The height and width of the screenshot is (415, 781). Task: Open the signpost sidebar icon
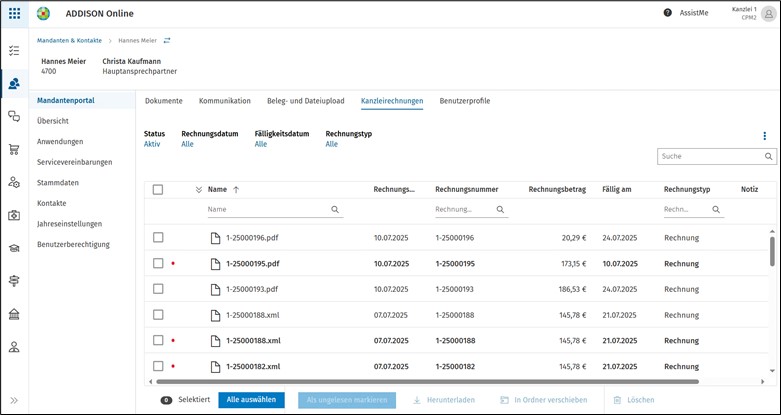14,281
